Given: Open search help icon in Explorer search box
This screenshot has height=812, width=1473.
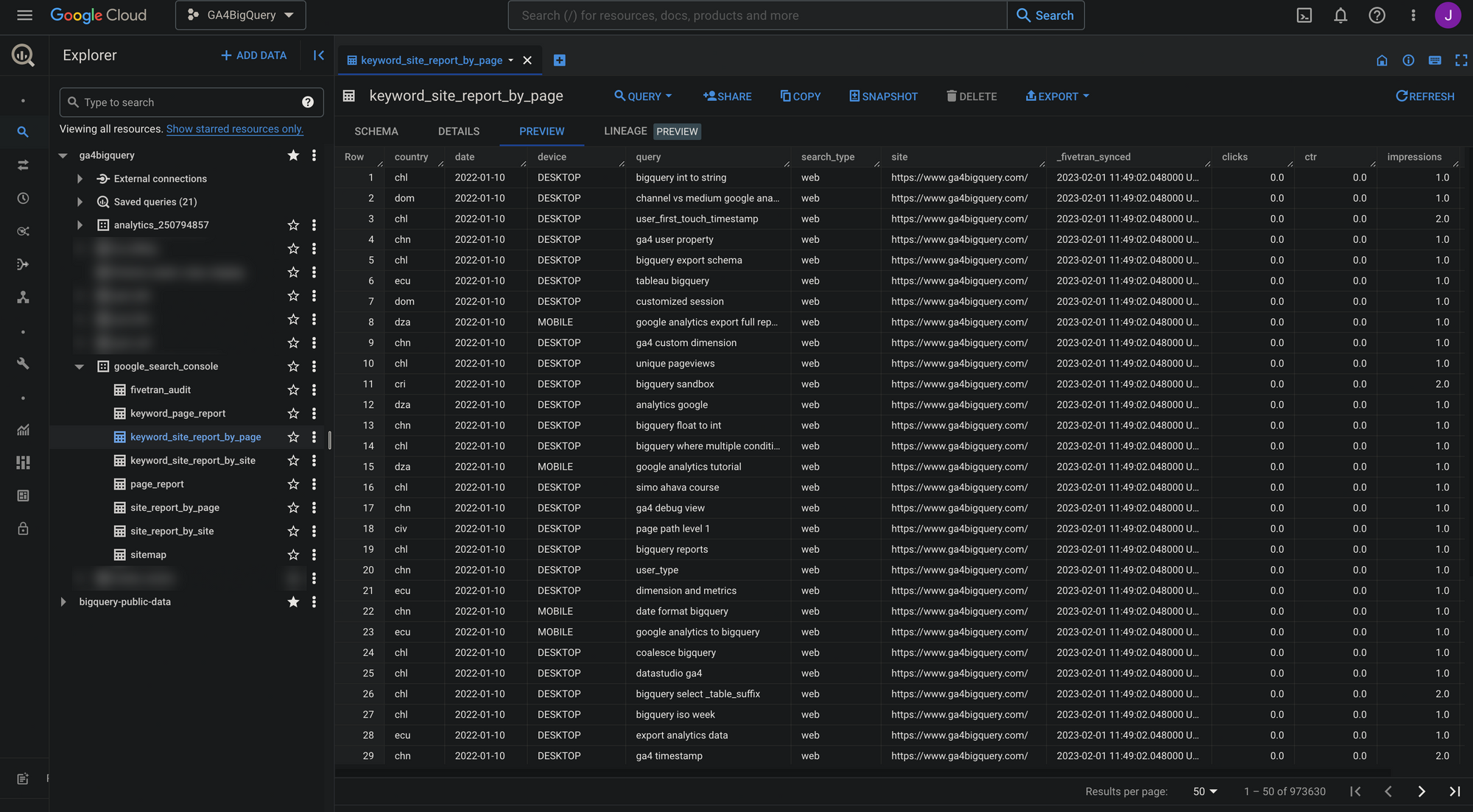Looking at the screenshot, I should point(308,102).
